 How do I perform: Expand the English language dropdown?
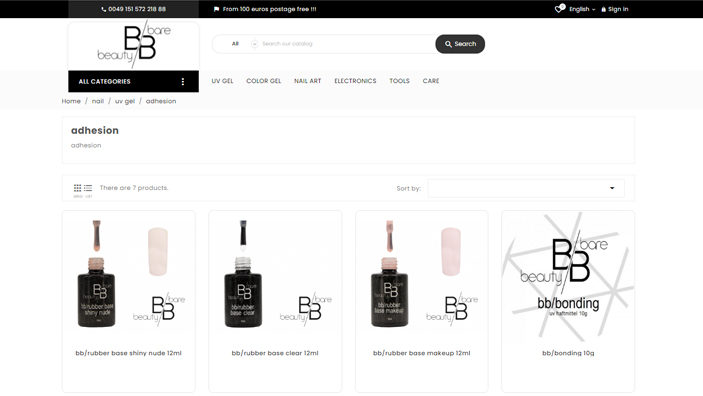pyautogui.click(x=582, y=9)
